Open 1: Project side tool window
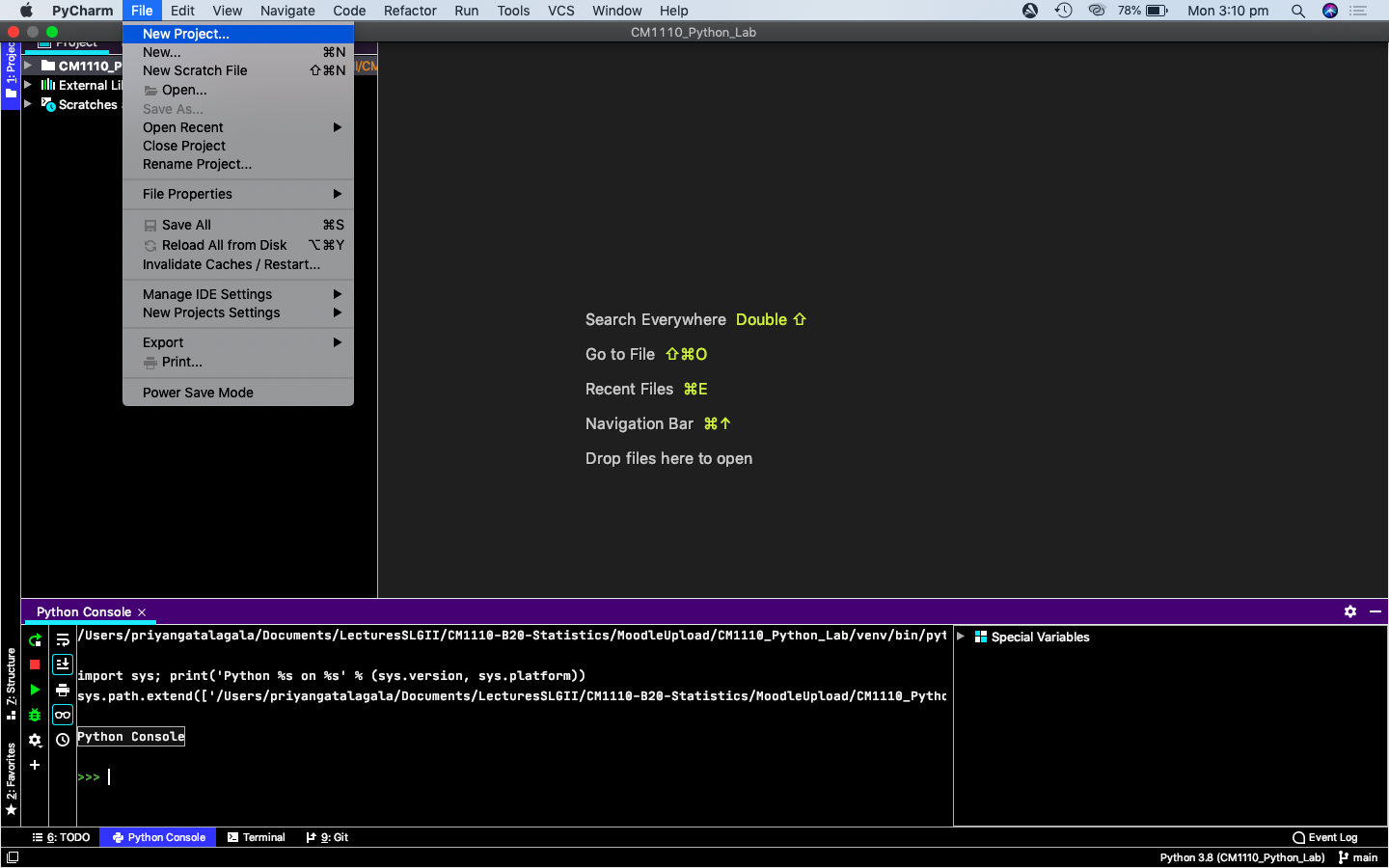 tap(11, 73)
